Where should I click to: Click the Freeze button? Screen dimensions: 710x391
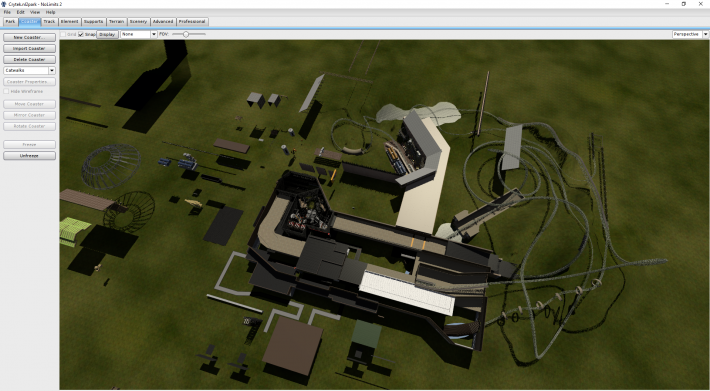tap(29, 144)
